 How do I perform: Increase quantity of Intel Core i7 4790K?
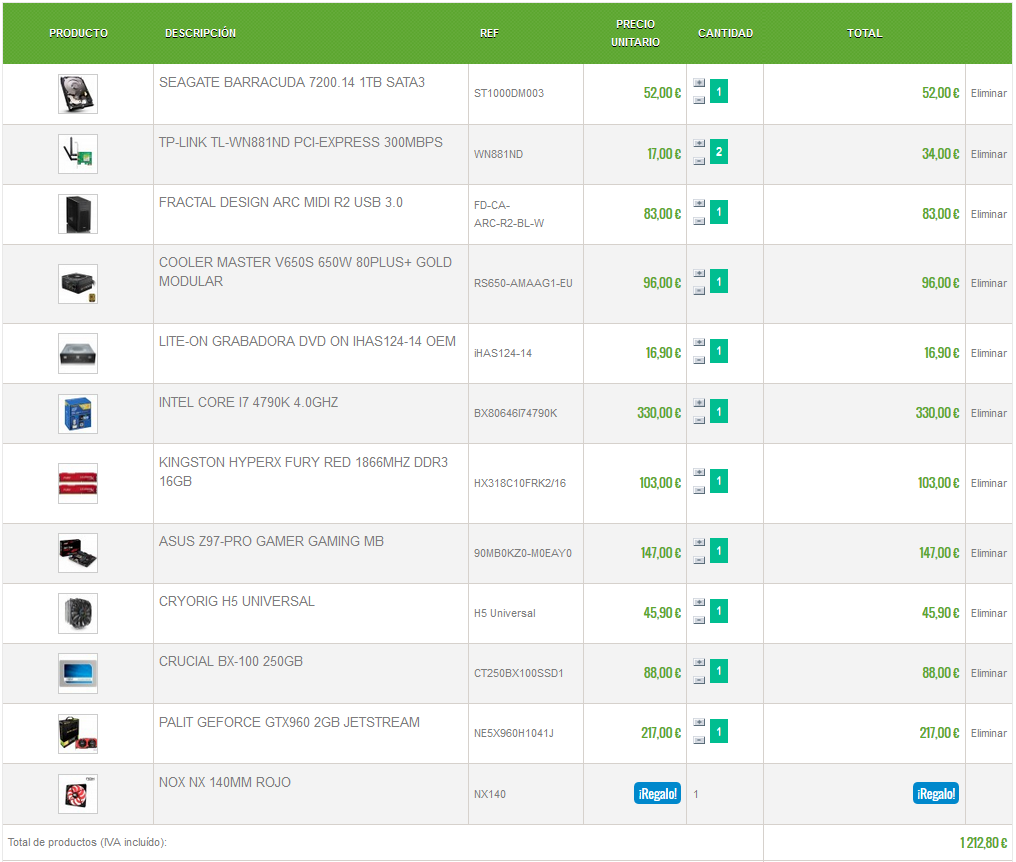pyautogui.click(x=699, y=403)
